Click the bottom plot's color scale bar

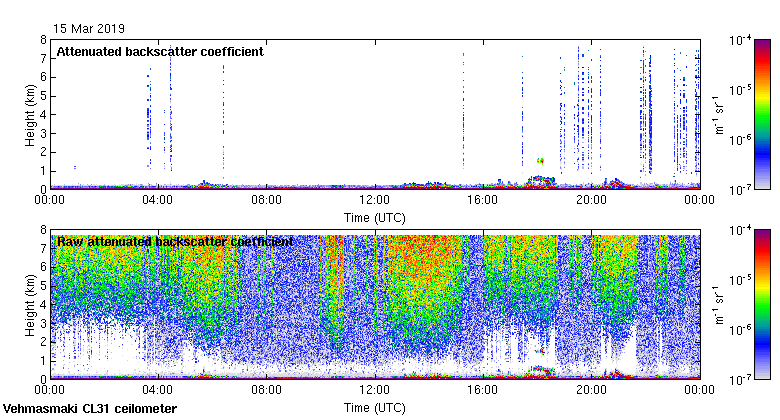763,305
